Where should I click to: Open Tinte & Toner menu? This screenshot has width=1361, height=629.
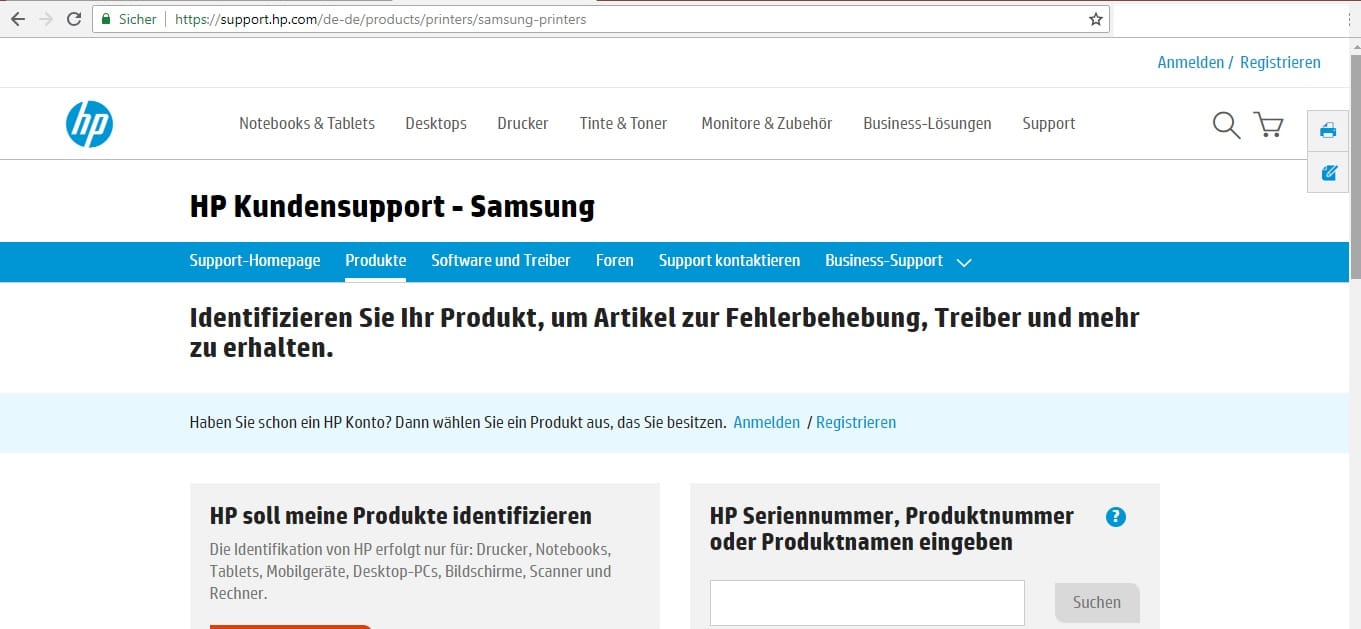click(623, 123)
